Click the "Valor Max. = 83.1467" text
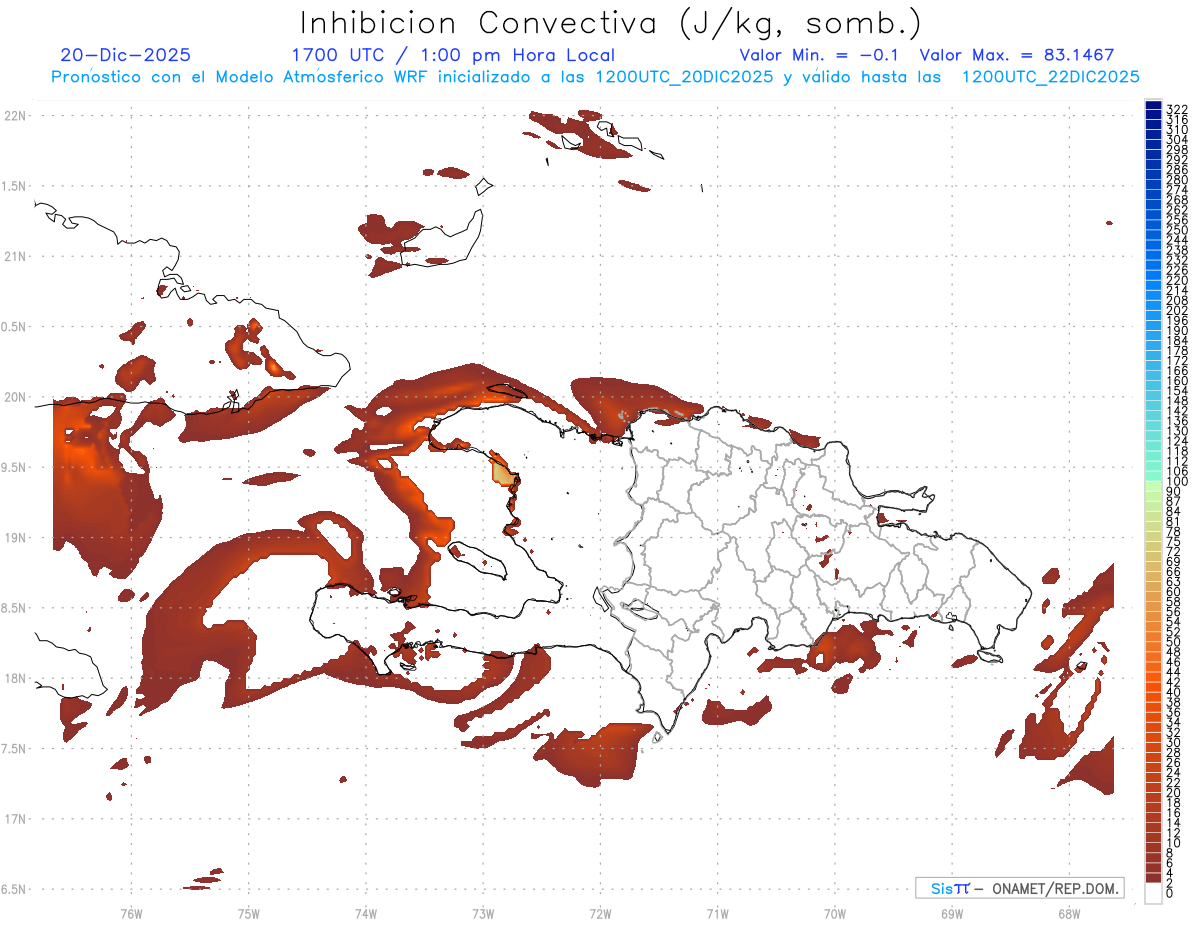1200x927 pixels. point(1017,55)
